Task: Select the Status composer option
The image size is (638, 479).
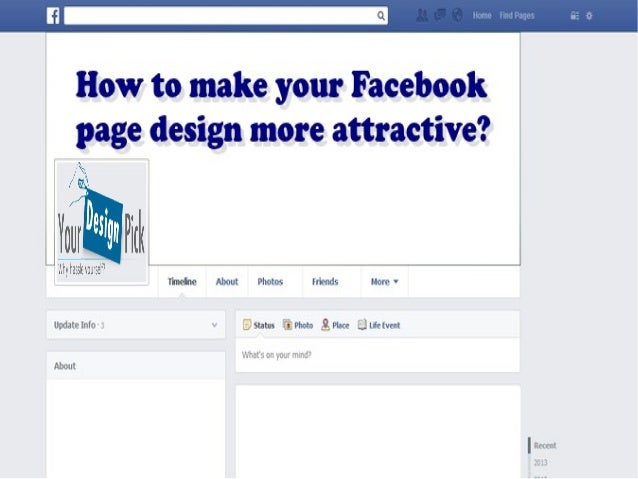Action: pos(259,325)
